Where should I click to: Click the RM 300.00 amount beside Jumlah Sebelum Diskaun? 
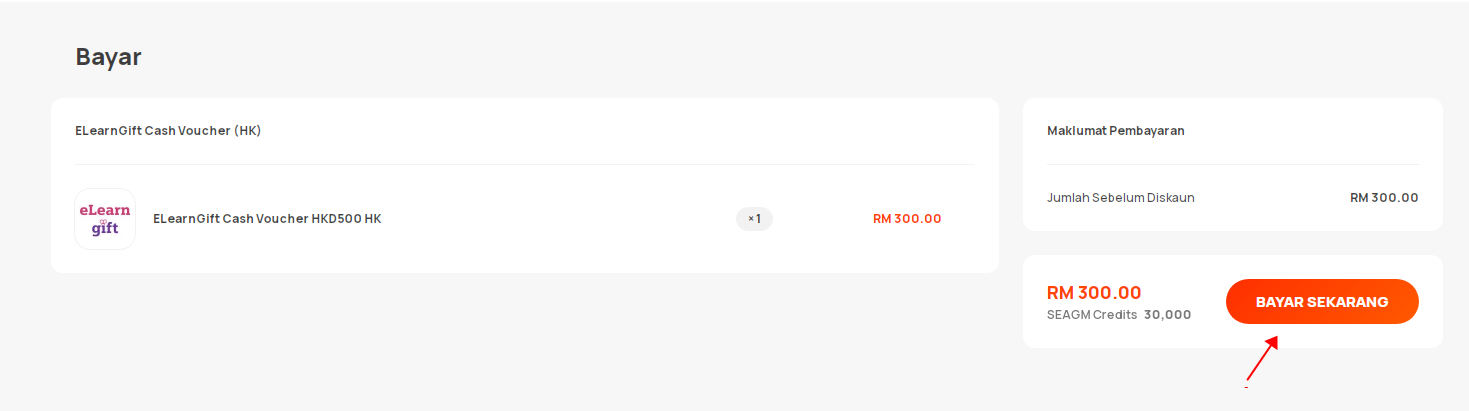coord(1384,198)
